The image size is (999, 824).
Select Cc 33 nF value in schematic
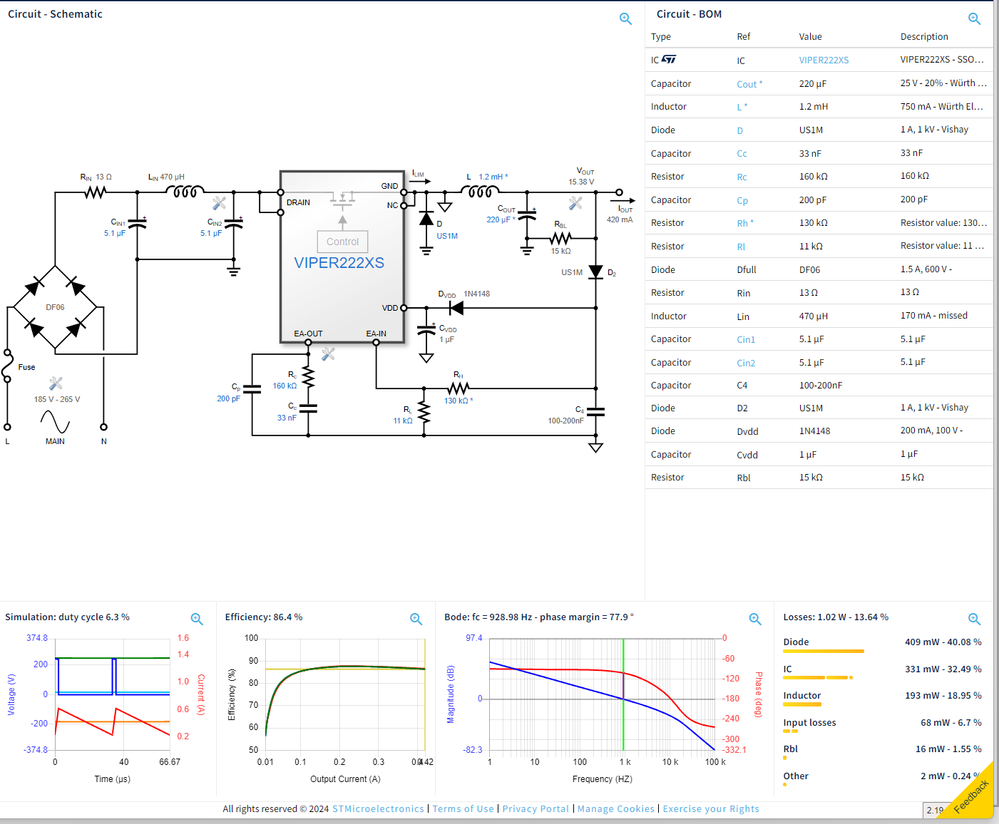coord(287,417)
